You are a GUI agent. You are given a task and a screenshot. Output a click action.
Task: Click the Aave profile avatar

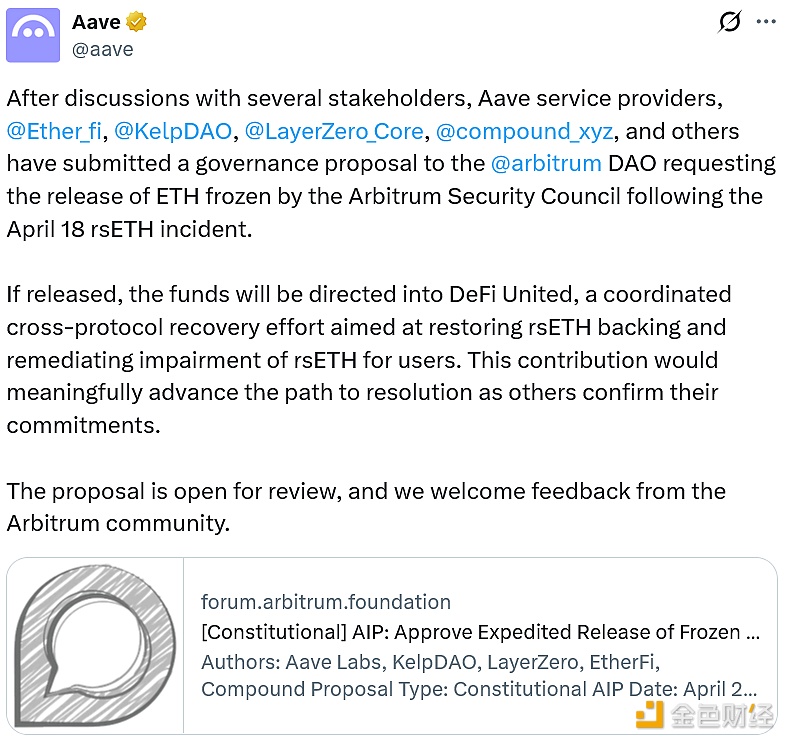point(33,35)
